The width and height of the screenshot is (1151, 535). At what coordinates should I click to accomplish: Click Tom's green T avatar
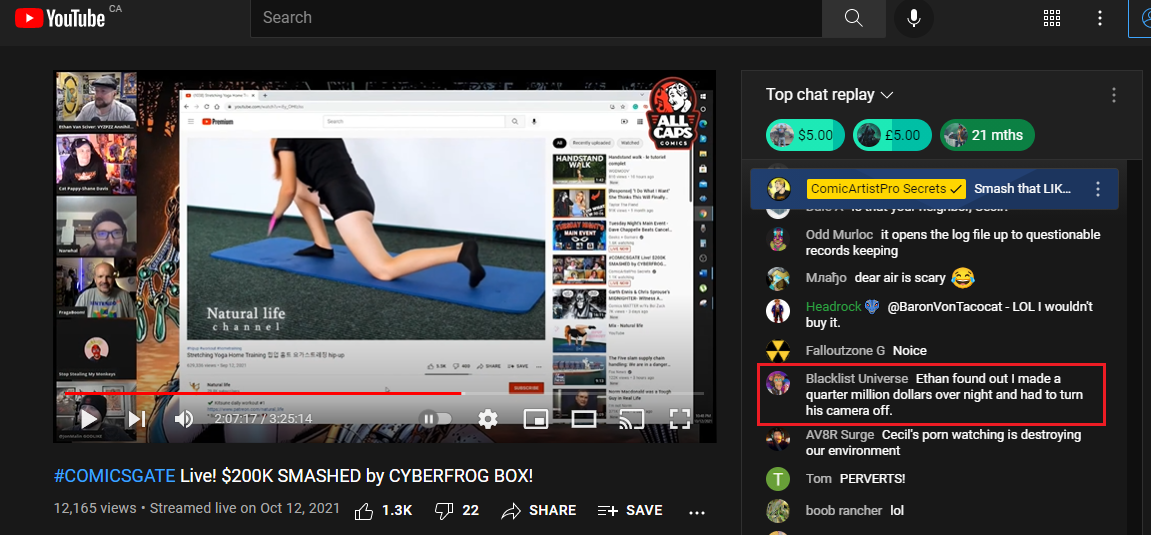[778, 479]
